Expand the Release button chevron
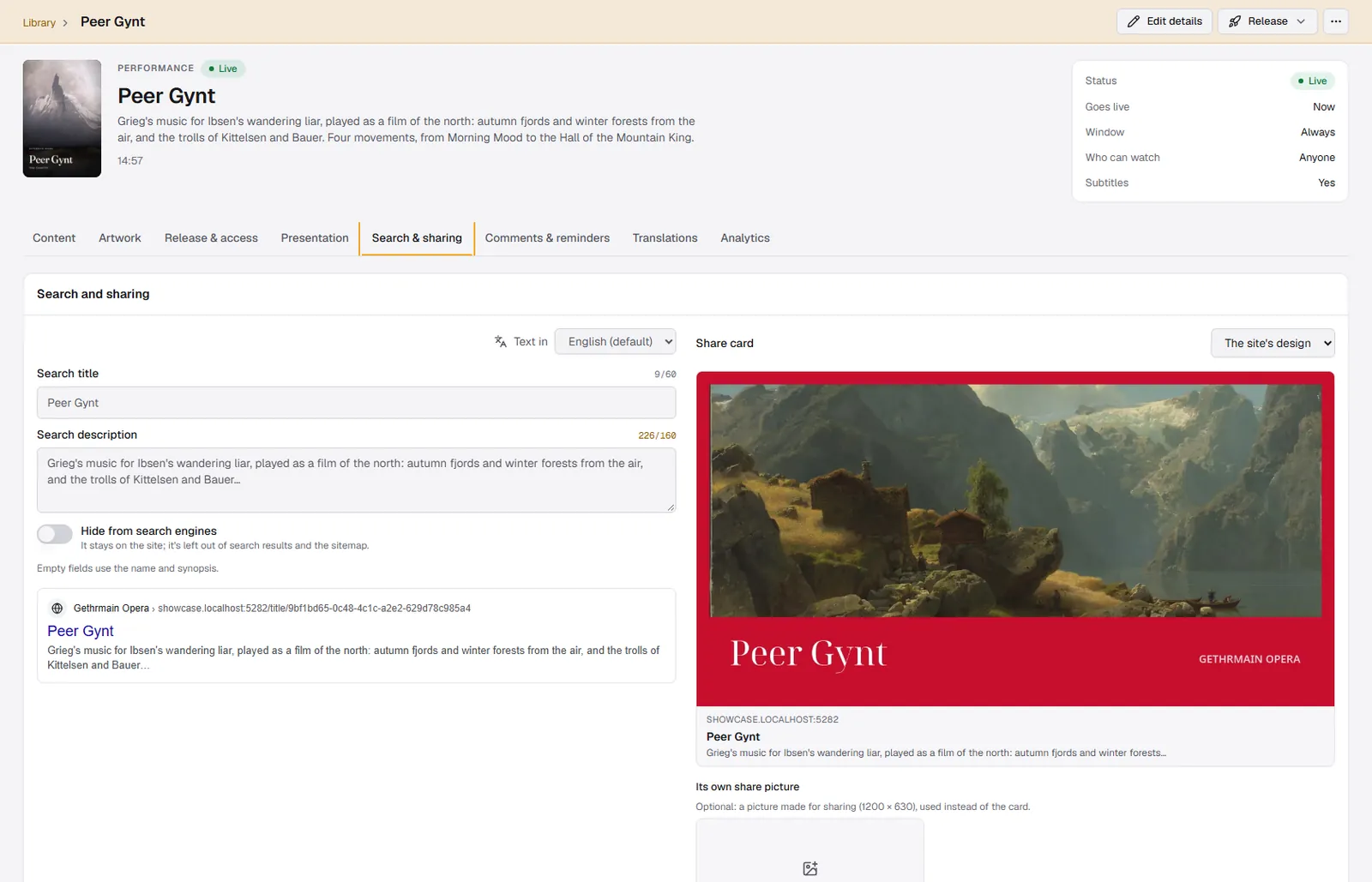This screenshot has width=1372, height=882. point(1301,21)
